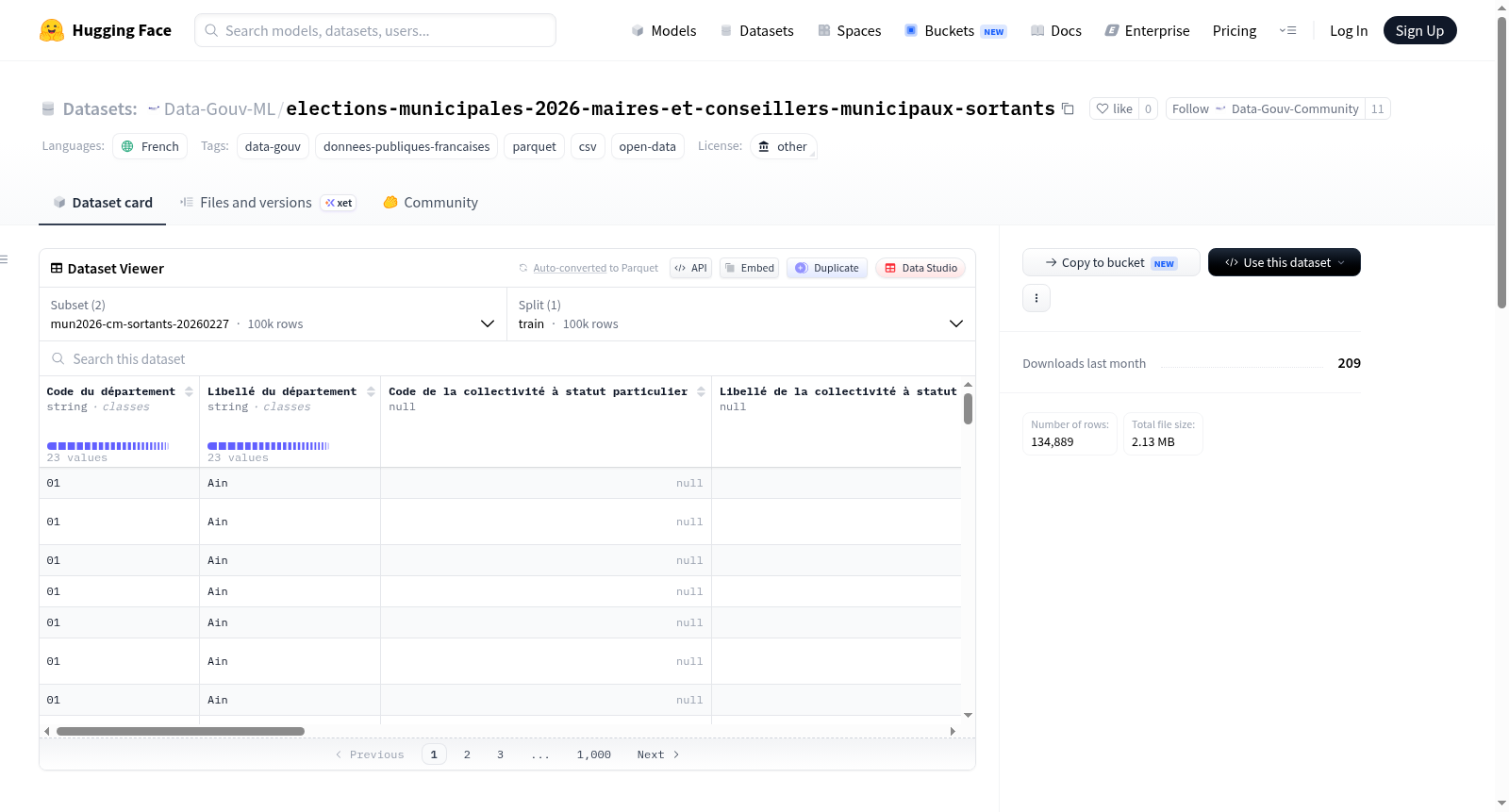Viewport: 1509px width, 812px height.
Task: Click the table horizontal scrollbar thumb
Action: 180,731
